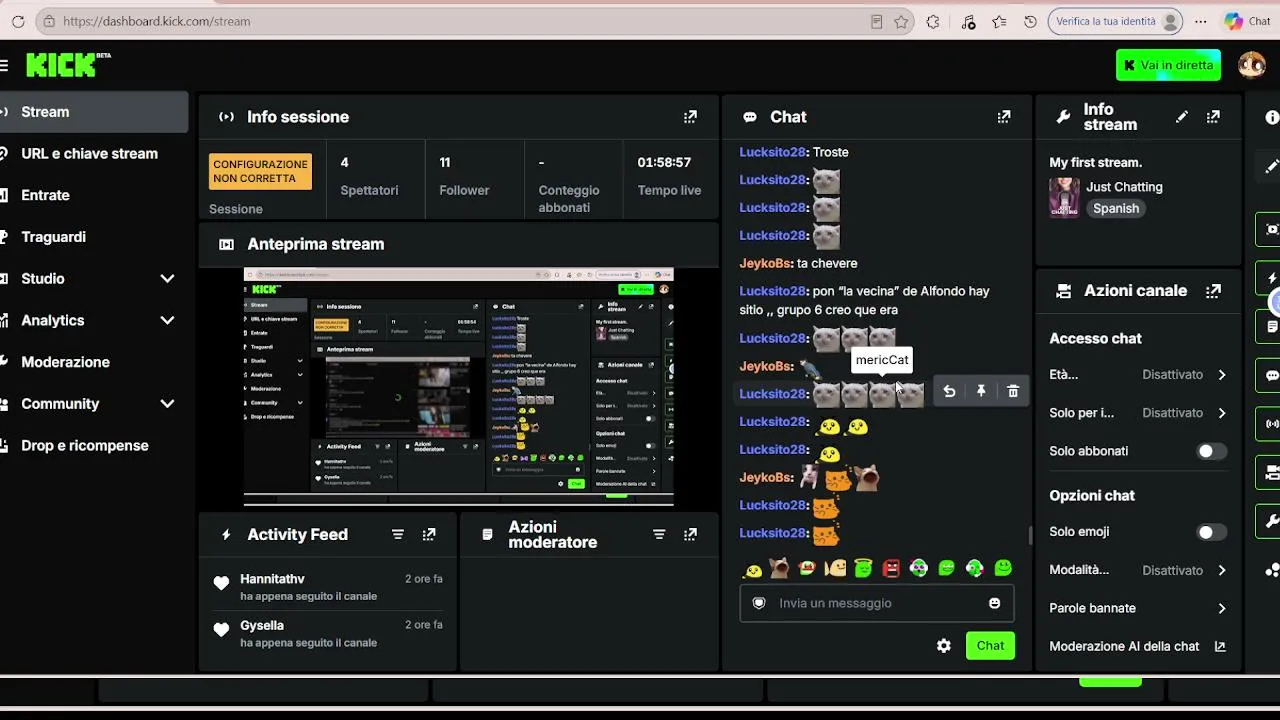Open the Età chat access setting
1280x720 pixels.
[1138, 375]
